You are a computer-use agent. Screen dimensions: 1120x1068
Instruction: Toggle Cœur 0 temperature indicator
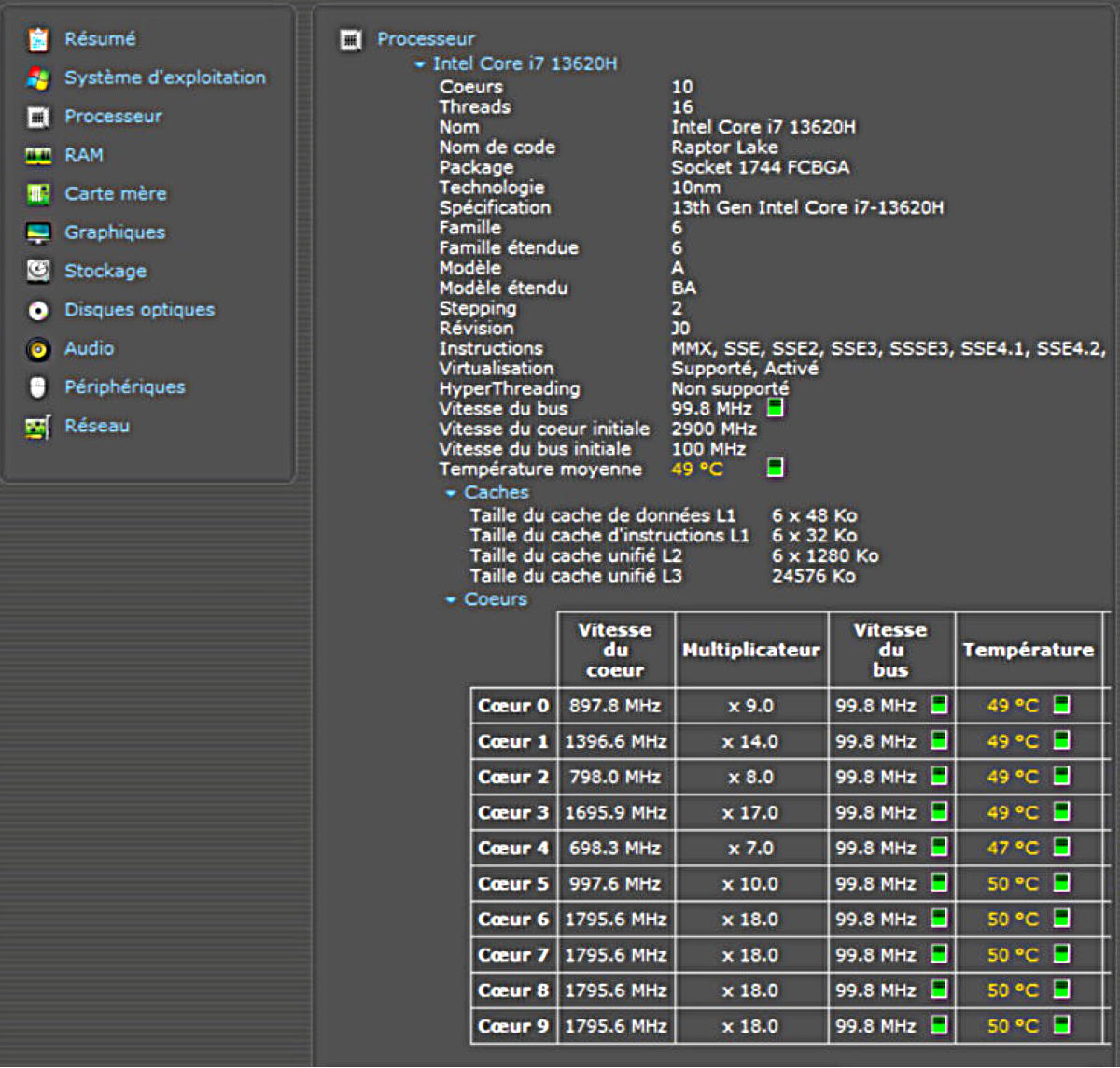tap(1061, 705)
